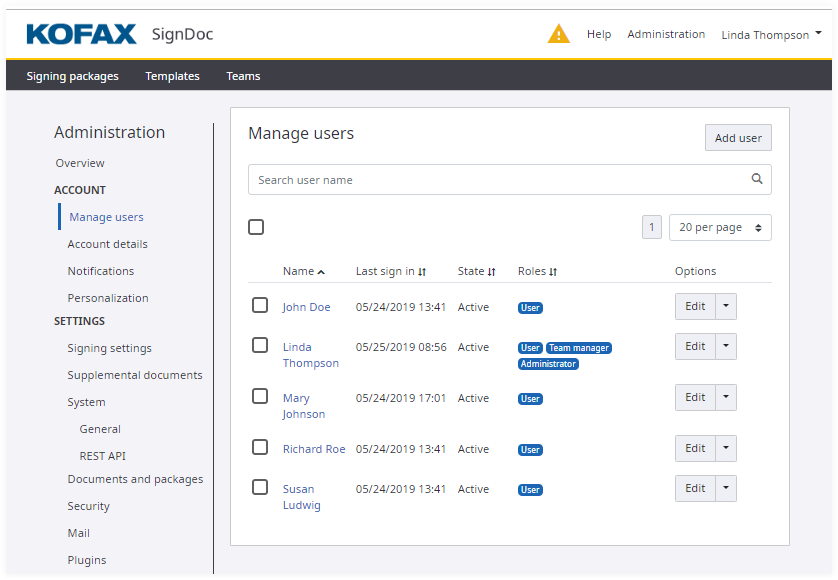Open the Templates tab

[172, 76]
